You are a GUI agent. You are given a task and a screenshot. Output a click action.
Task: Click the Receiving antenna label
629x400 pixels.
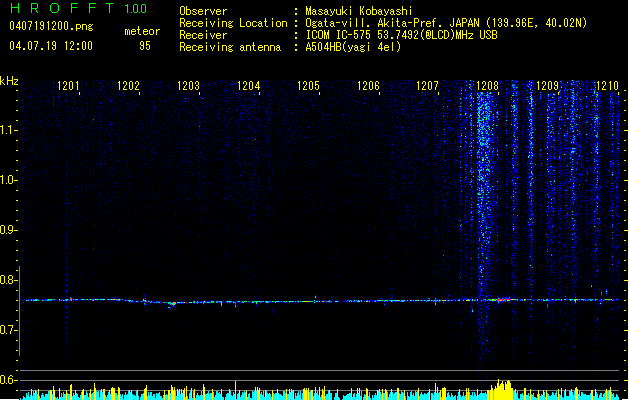[x=230, y=47]
